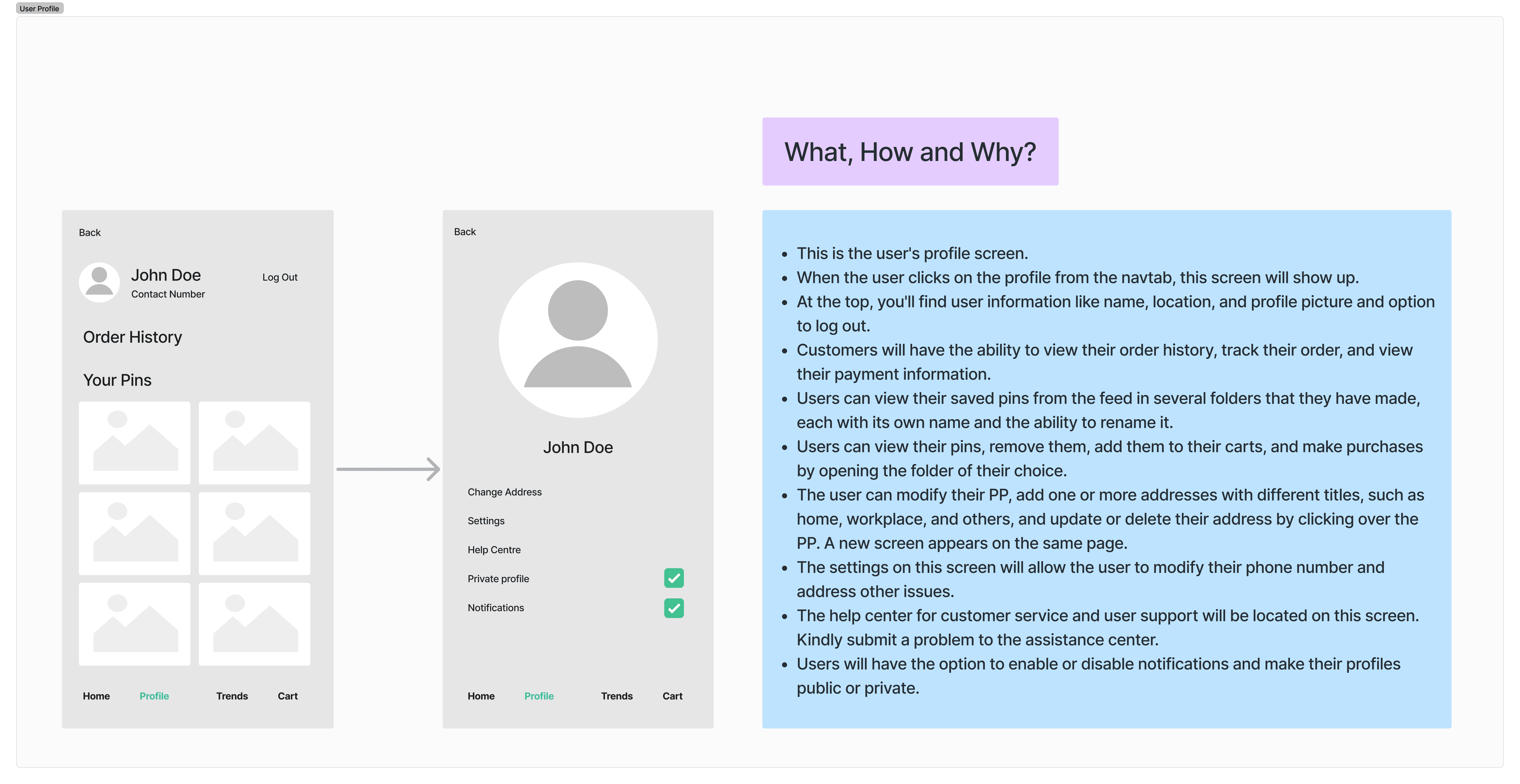The width and height of the screenshot is (1520, 784).
Task: Open the Settings menu entry
Action: [x=486, y=521]
